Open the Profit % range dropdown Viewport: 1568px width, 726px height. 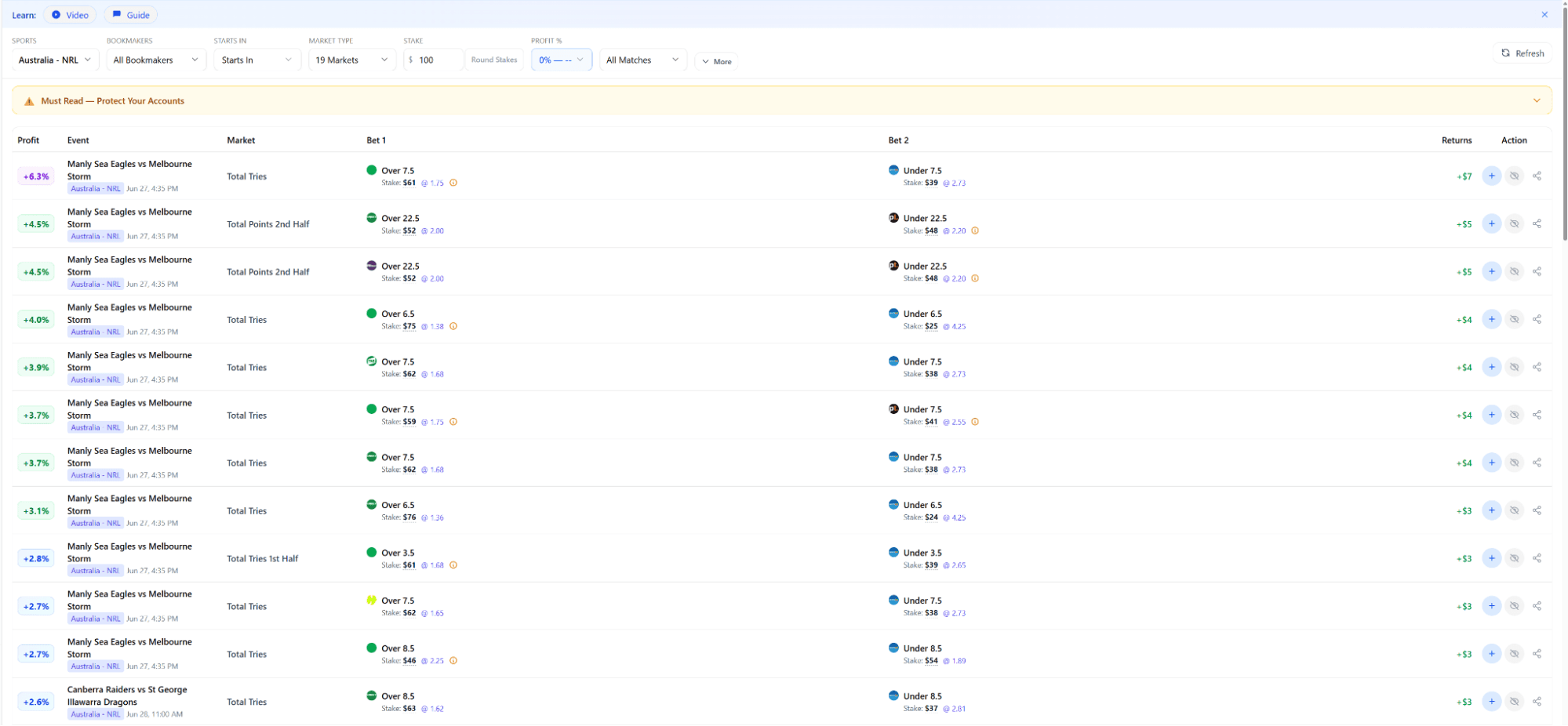point(562,60)
